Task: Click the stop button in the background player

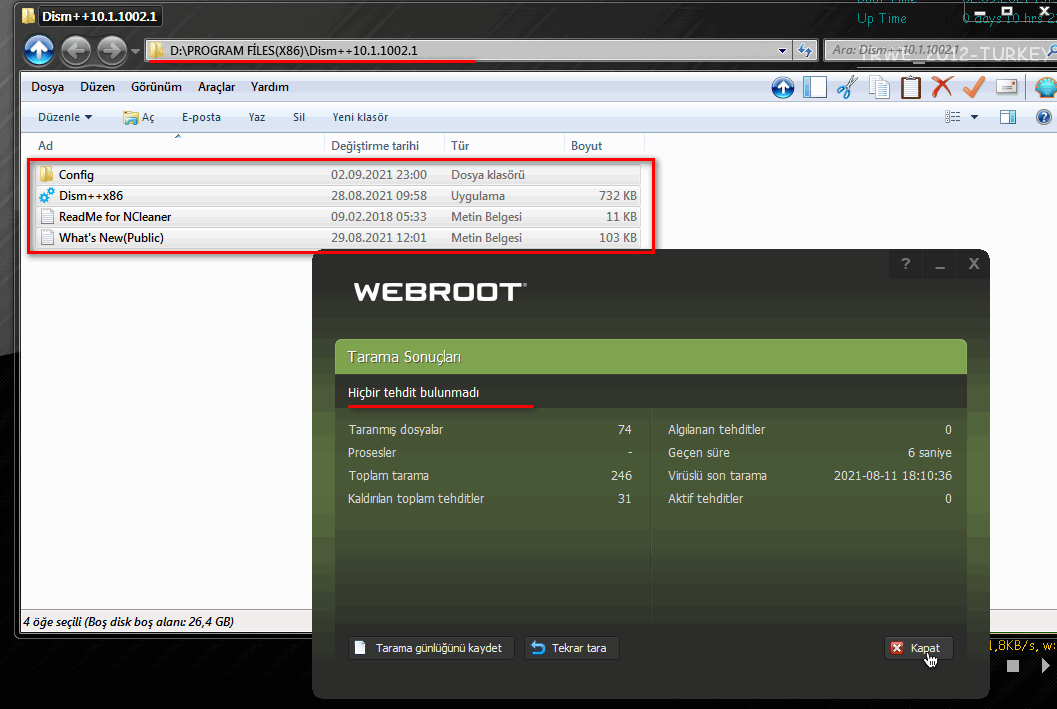Action: tap(1013, 666)
